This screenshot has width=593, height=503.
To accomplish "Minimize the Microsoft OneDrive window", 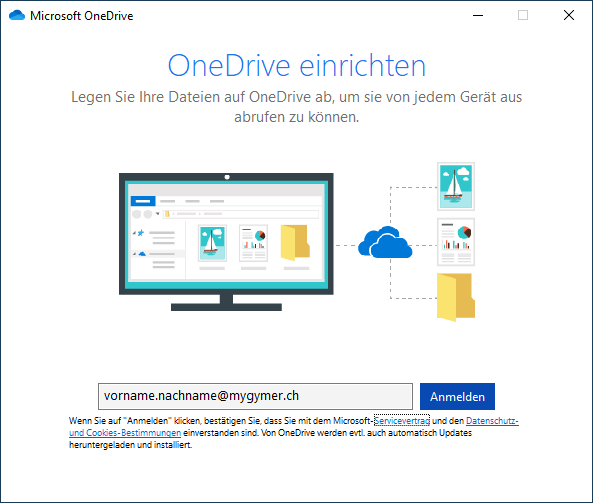I will pos(478,16).
